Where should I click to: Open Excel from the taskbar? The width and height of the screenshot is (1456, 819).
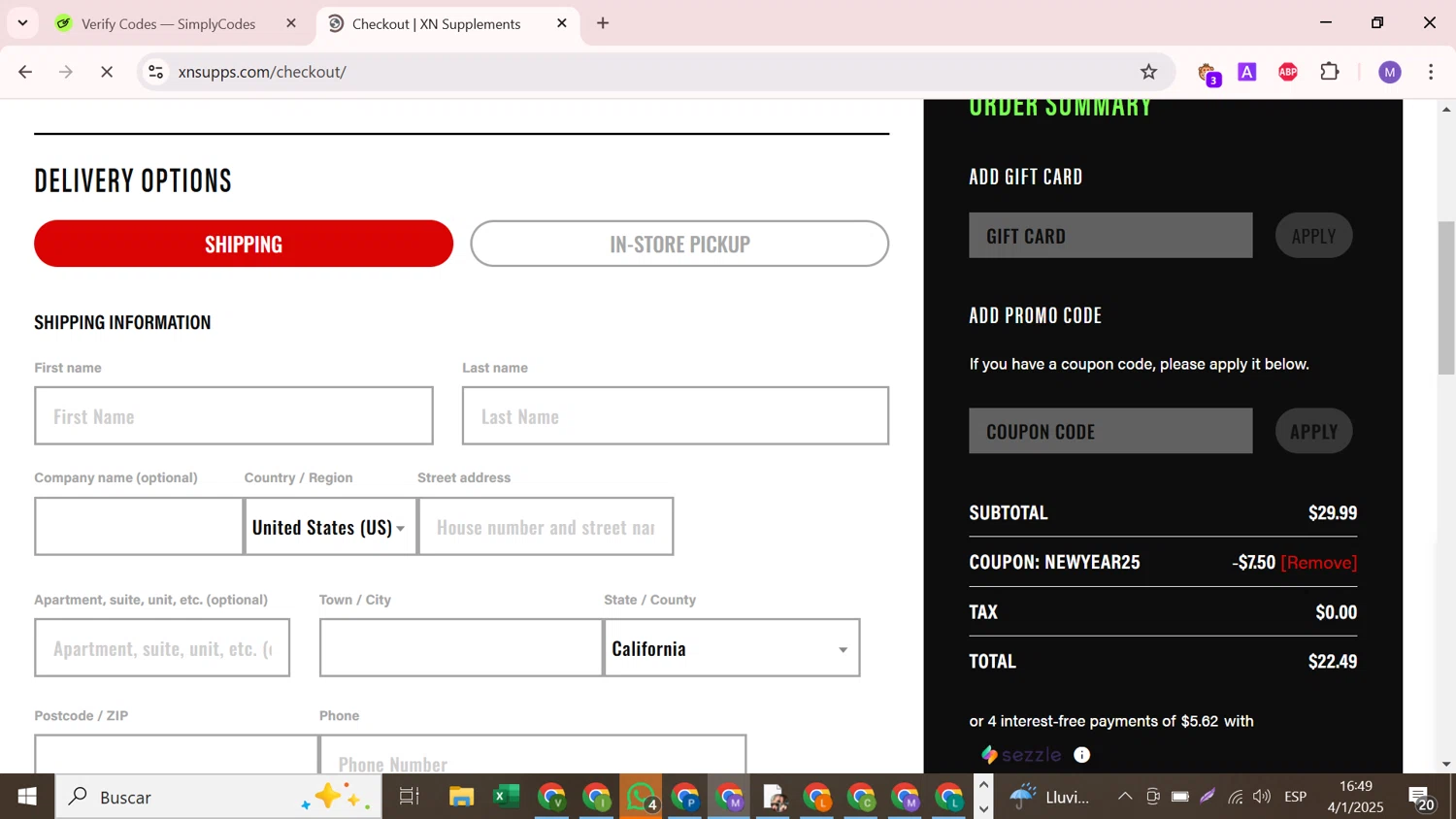pos(506,797)
